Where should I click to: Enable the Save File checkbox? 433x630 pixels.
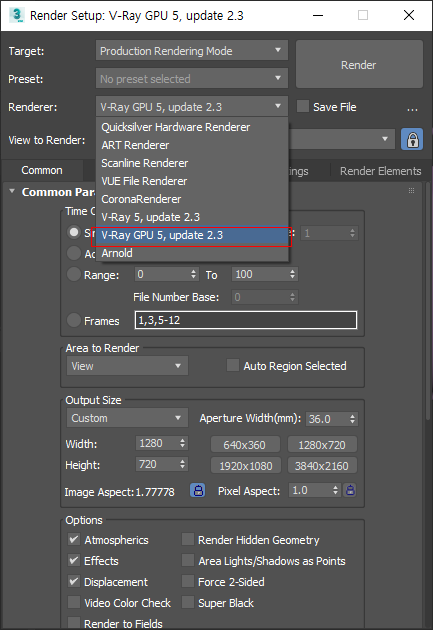pos(302,106)
